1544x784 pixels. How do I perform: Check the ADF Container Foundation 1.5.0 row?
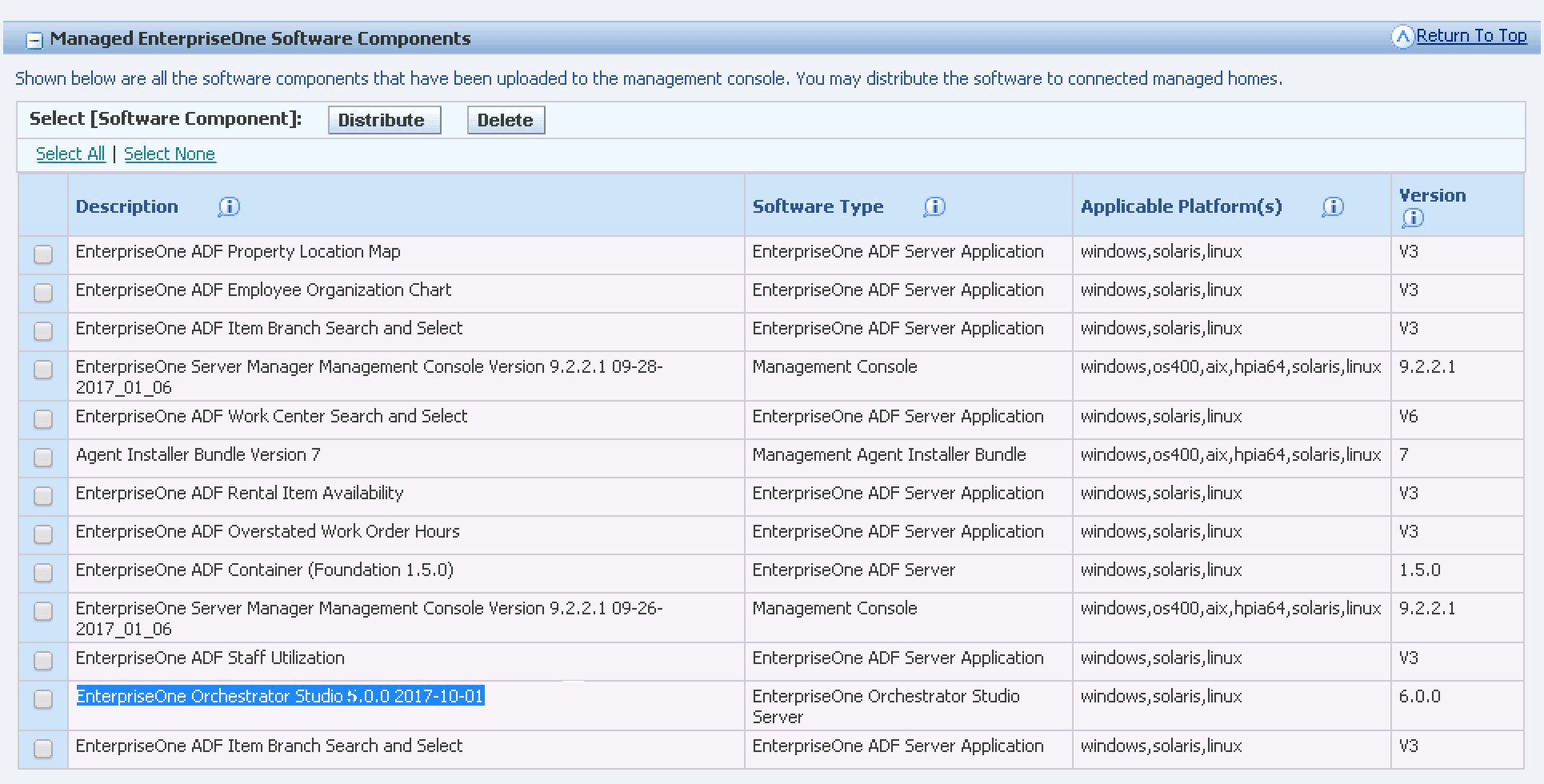pyautogui.click(x=43, y=573)
